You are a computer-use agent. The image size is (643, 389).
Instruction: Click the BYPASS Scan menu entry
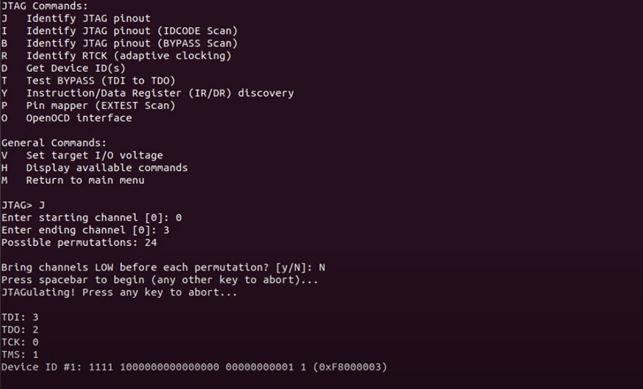[x=120, y=43]
